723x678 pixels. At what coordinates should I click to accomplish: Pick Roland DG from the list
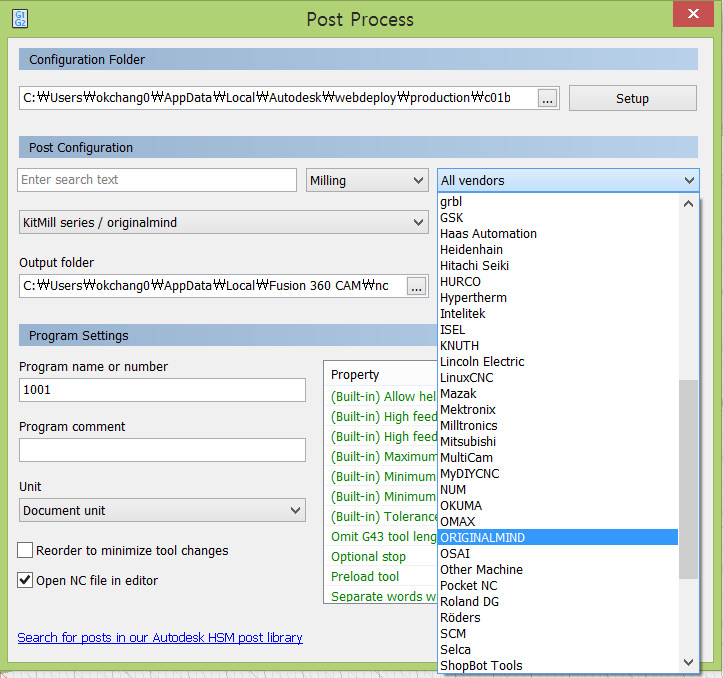(x=558, y=601)
